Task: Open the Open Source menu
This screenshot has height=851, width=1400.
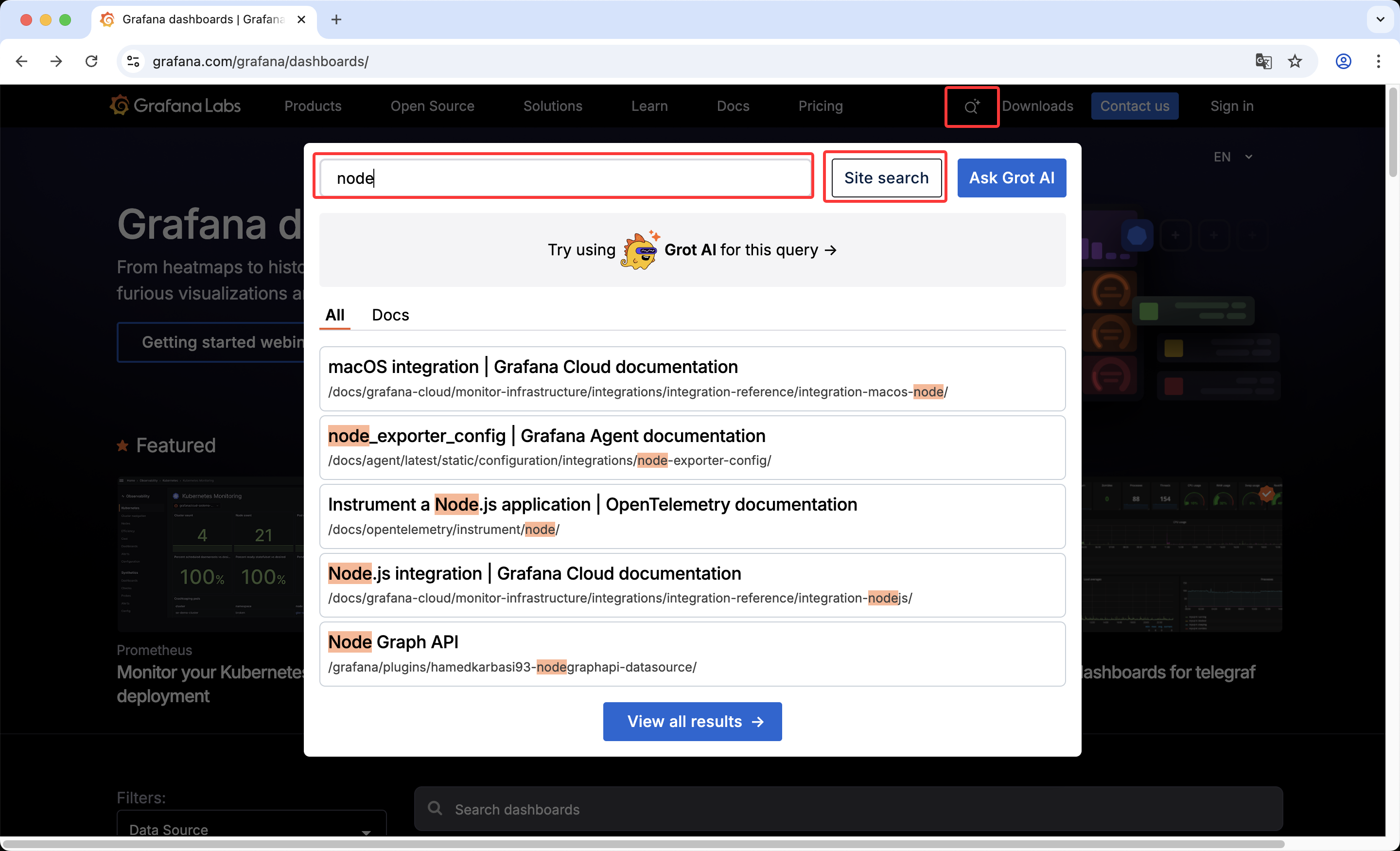Action: (x=432, y=106)
